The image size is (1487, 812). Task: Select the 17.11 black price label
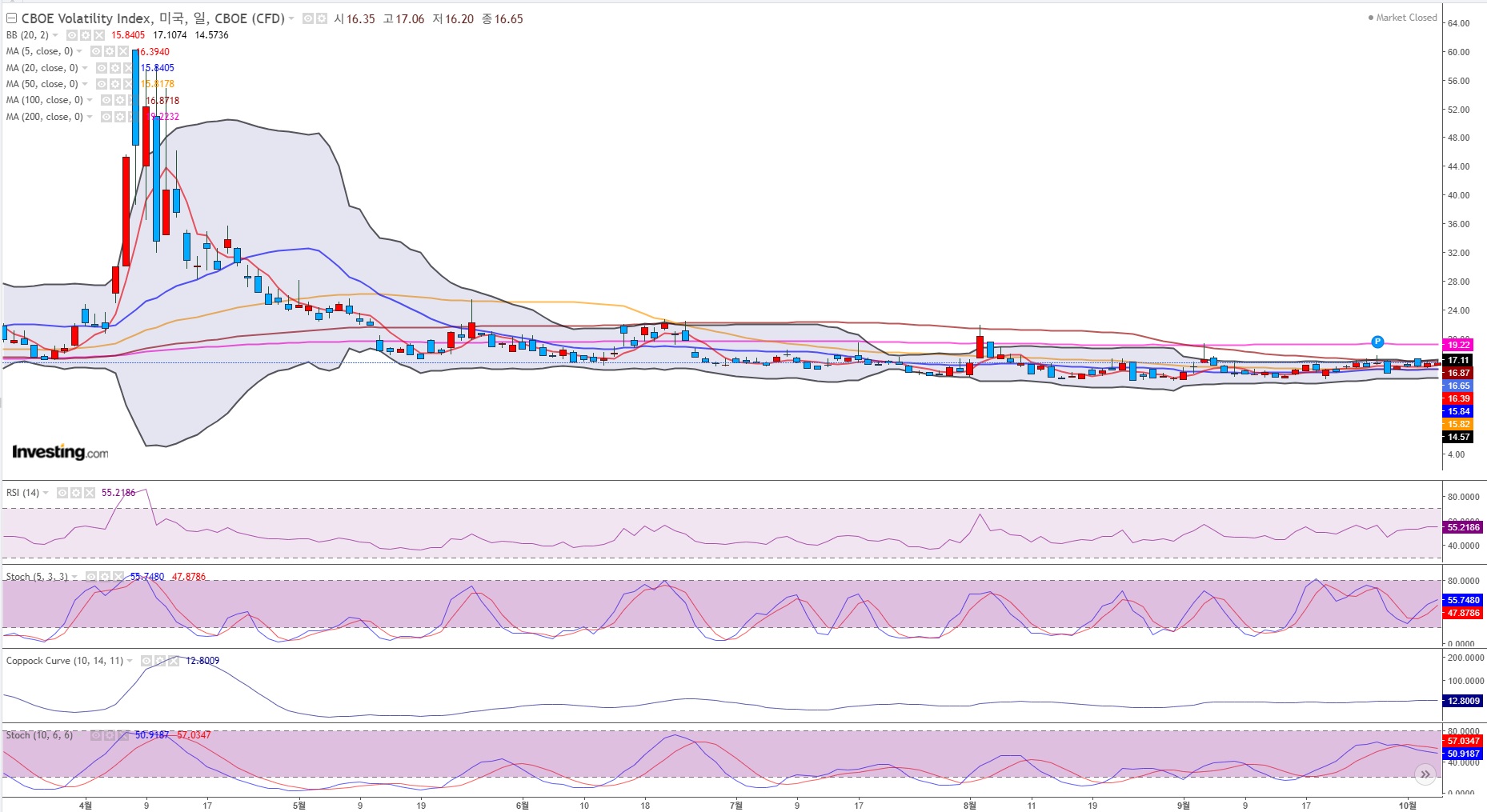[1459, 361]
